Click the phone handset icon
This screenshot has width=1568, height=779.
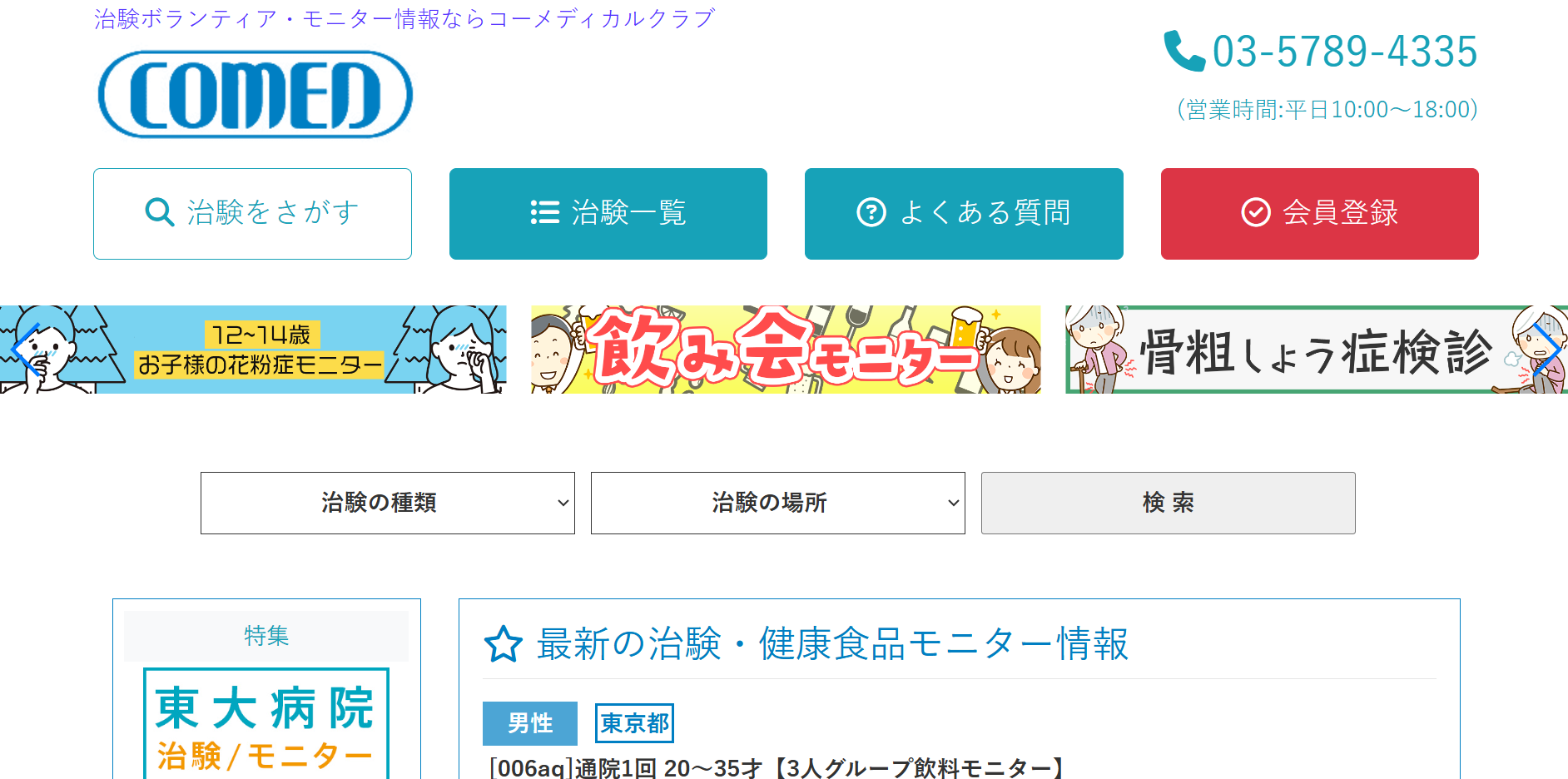(x=1183, y=51)
